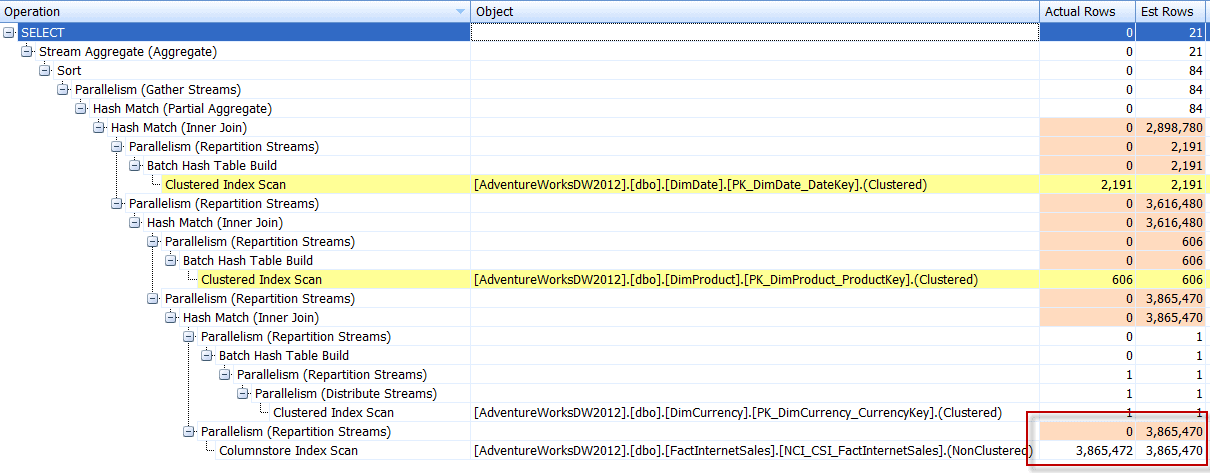Collapse Hash Match (Partial Aggregate) node

tap(81, 108)
